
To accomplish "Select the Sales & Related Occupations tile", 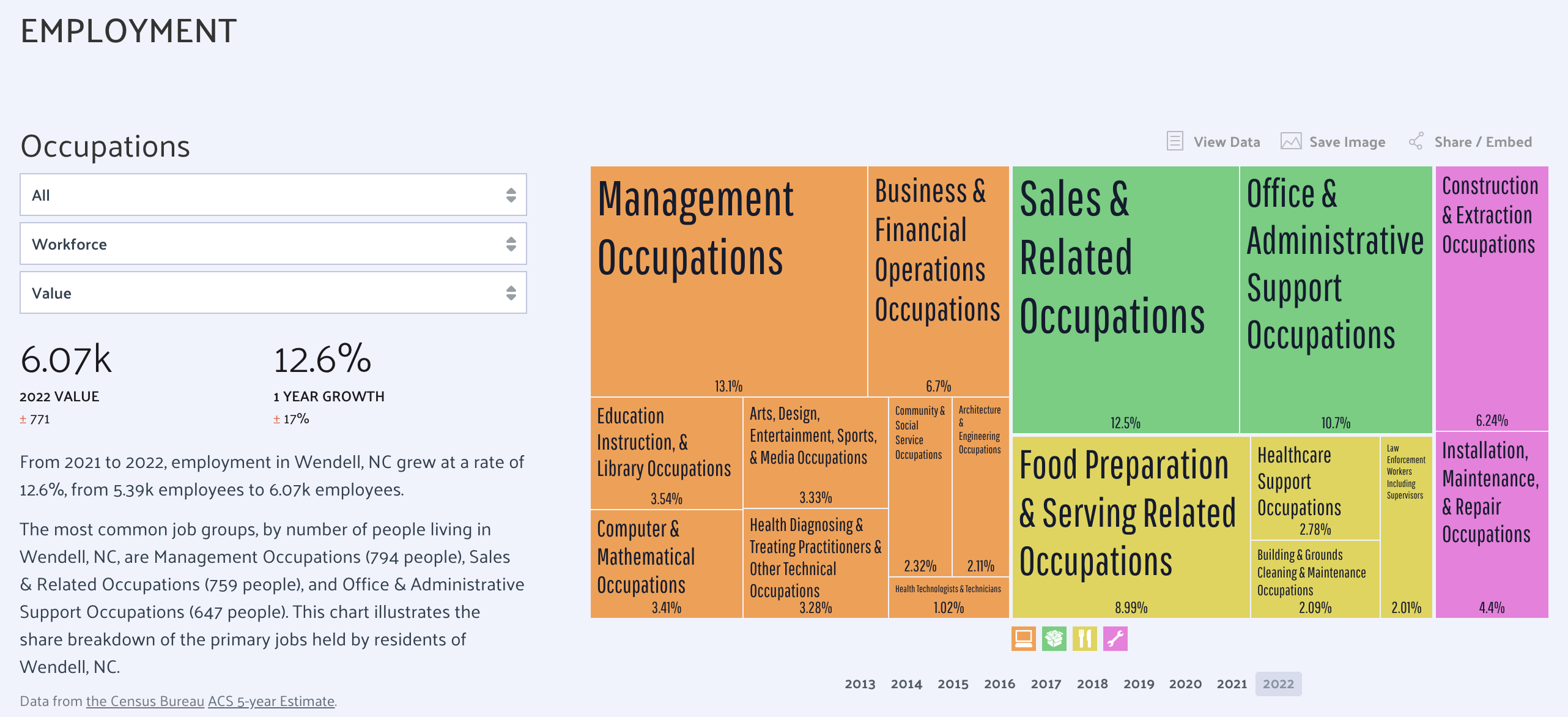I will click(1125, 300).
